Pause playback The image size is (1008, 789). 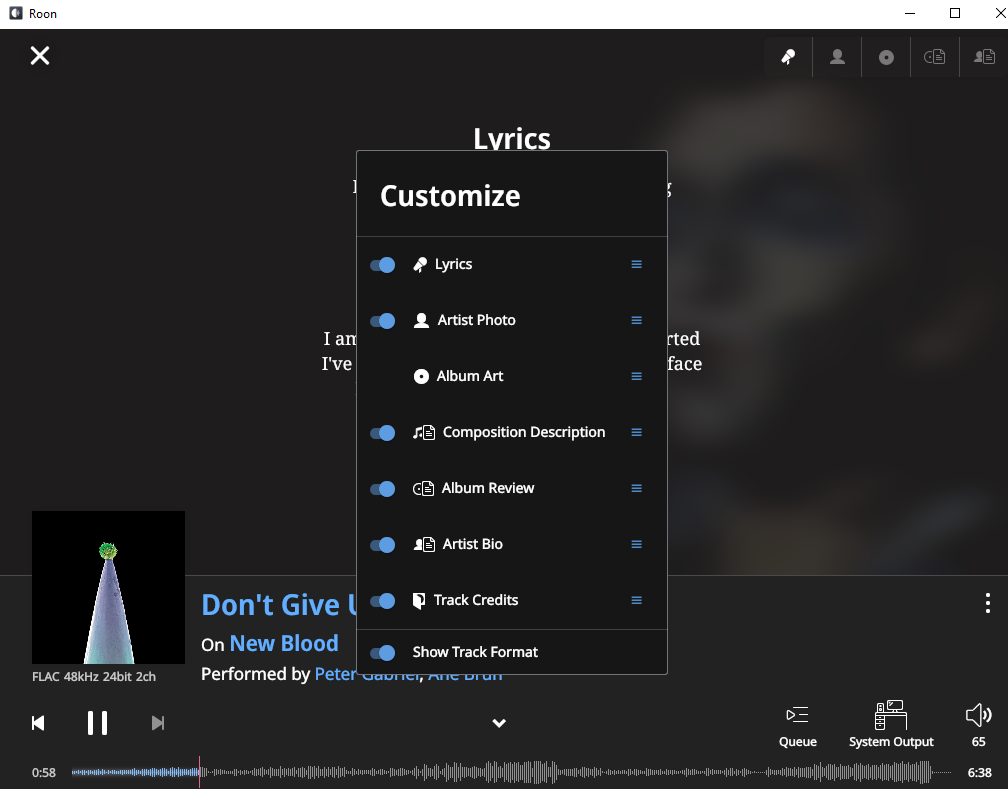point(97,723)
